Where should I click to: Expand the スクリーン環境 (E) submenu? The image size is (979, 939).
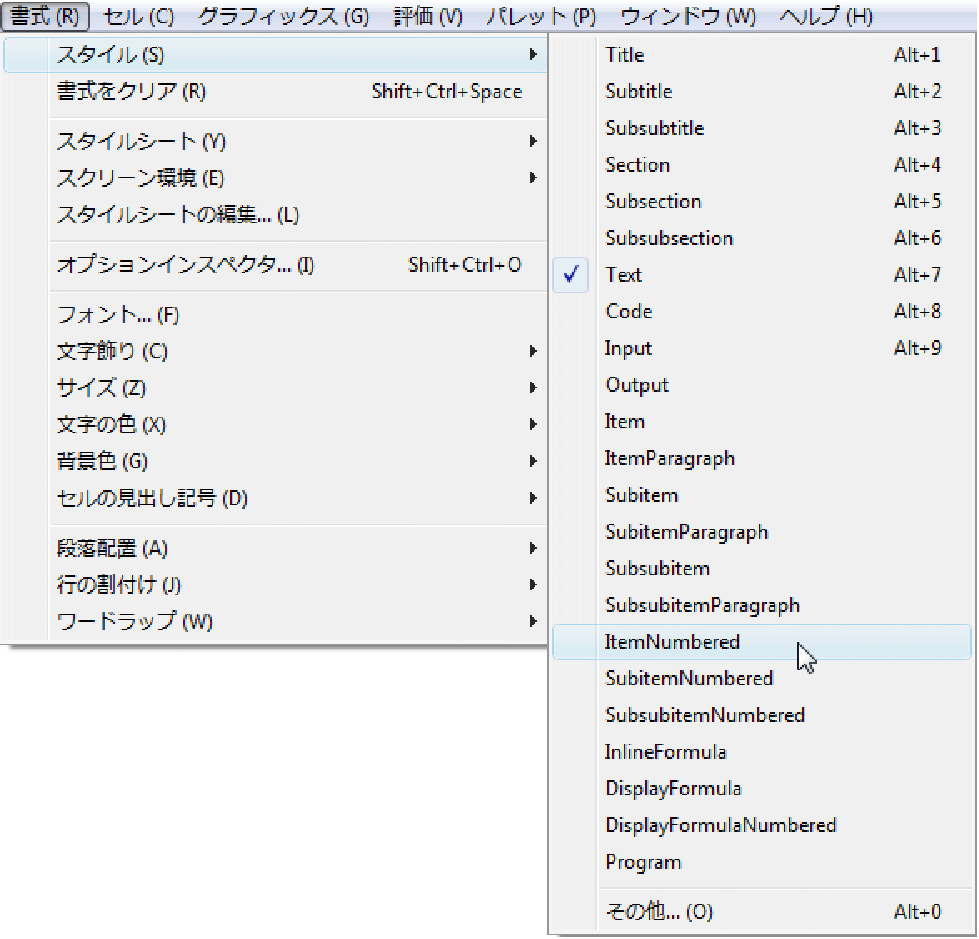[x=275, y=179]
